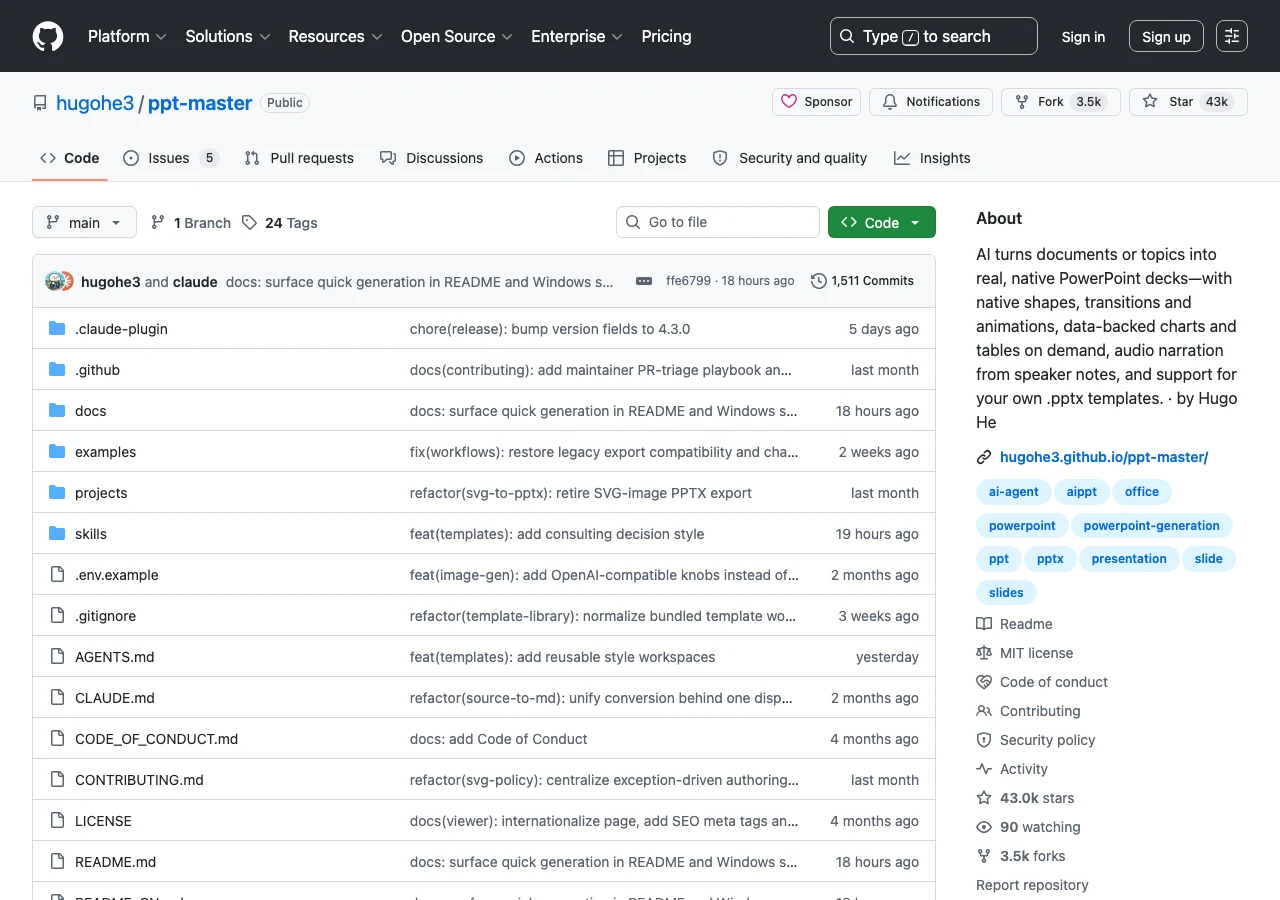Click the book icon beside Readme
The image size is (1280, 900).
(x=984, y=624)
